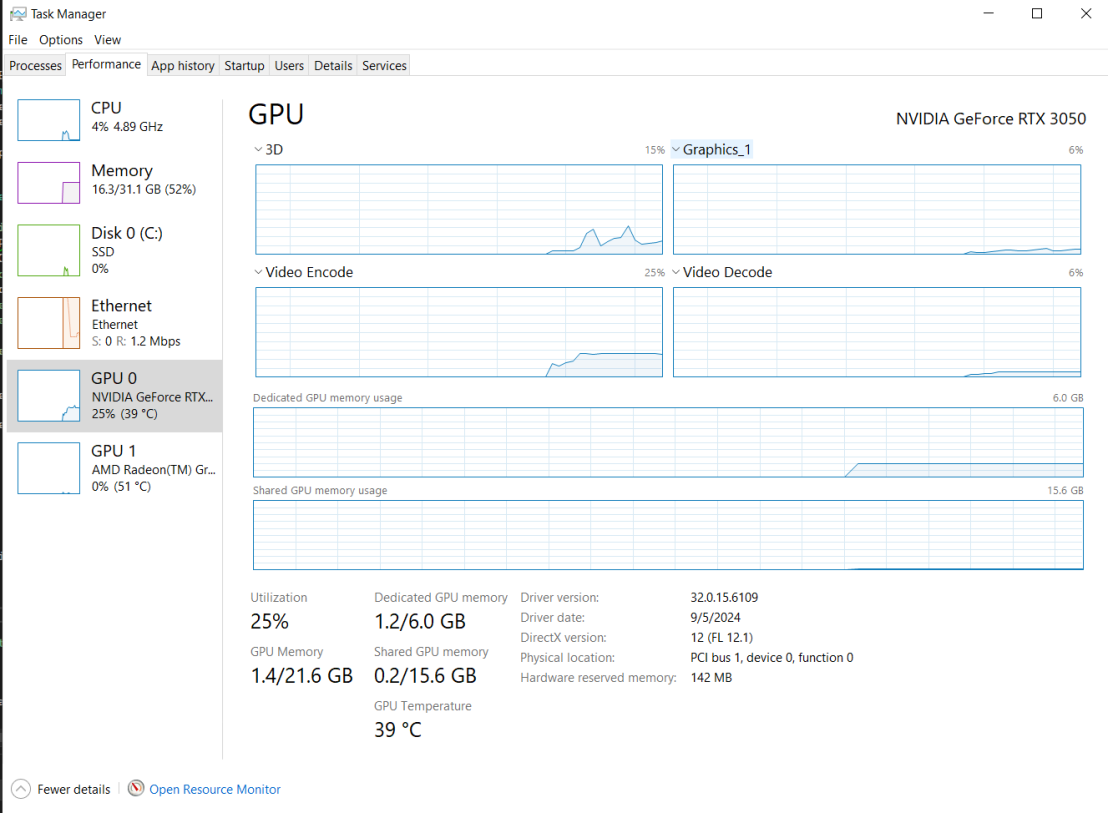Select the Memory usage graph thumbnail
Image resolution: width=1108 pixels, height=813 pixels.
(48, 183)
